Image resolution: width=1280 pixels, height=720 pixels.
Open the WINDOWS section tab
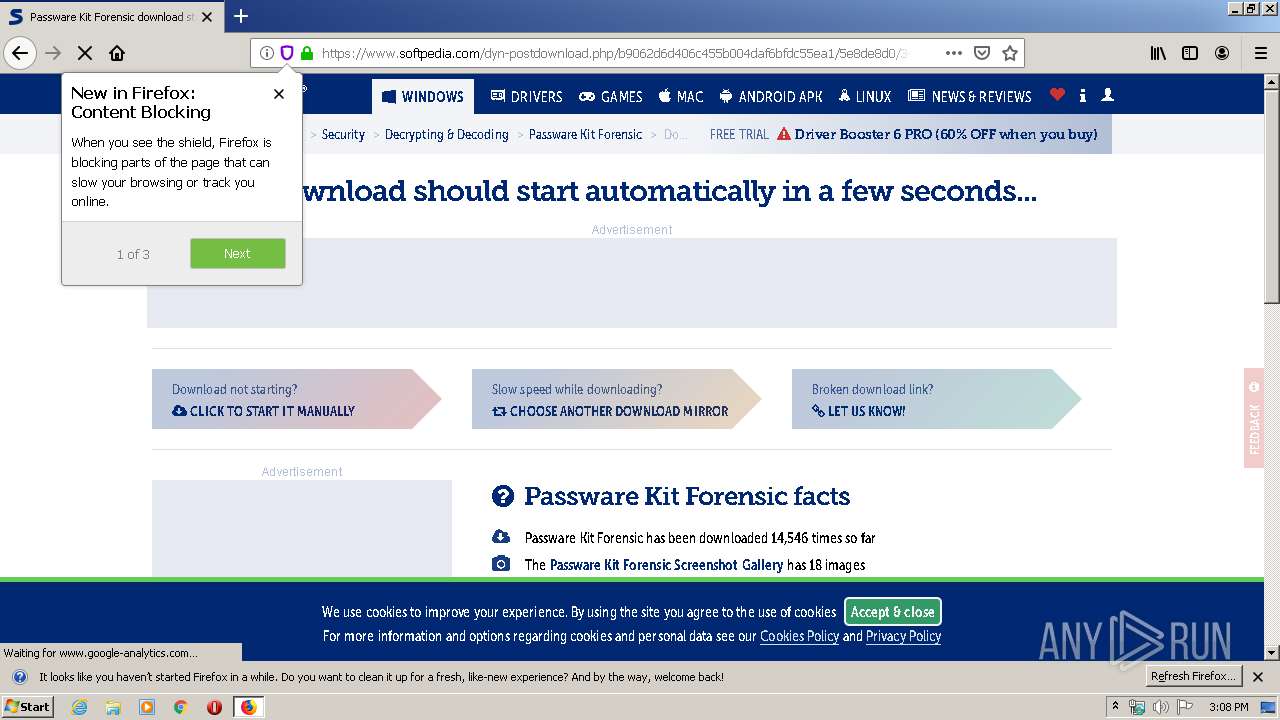[x=423, y=96]
